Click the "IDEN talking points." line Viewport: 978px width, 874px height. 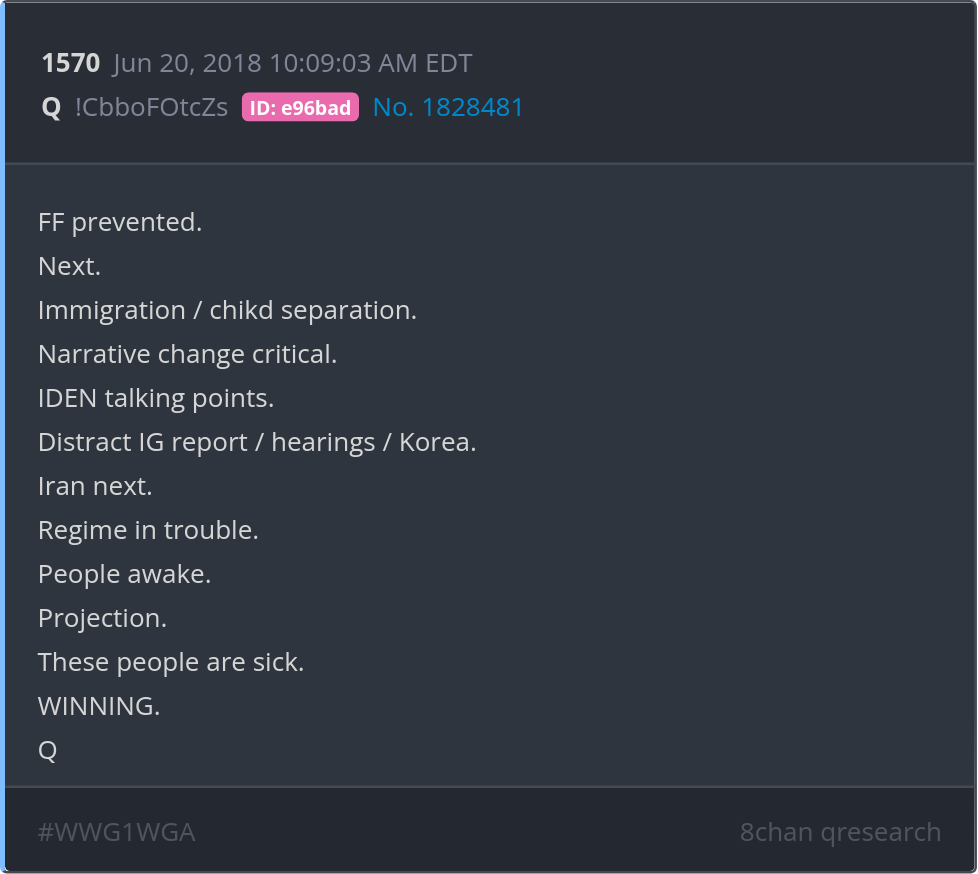tap(156, 398)
